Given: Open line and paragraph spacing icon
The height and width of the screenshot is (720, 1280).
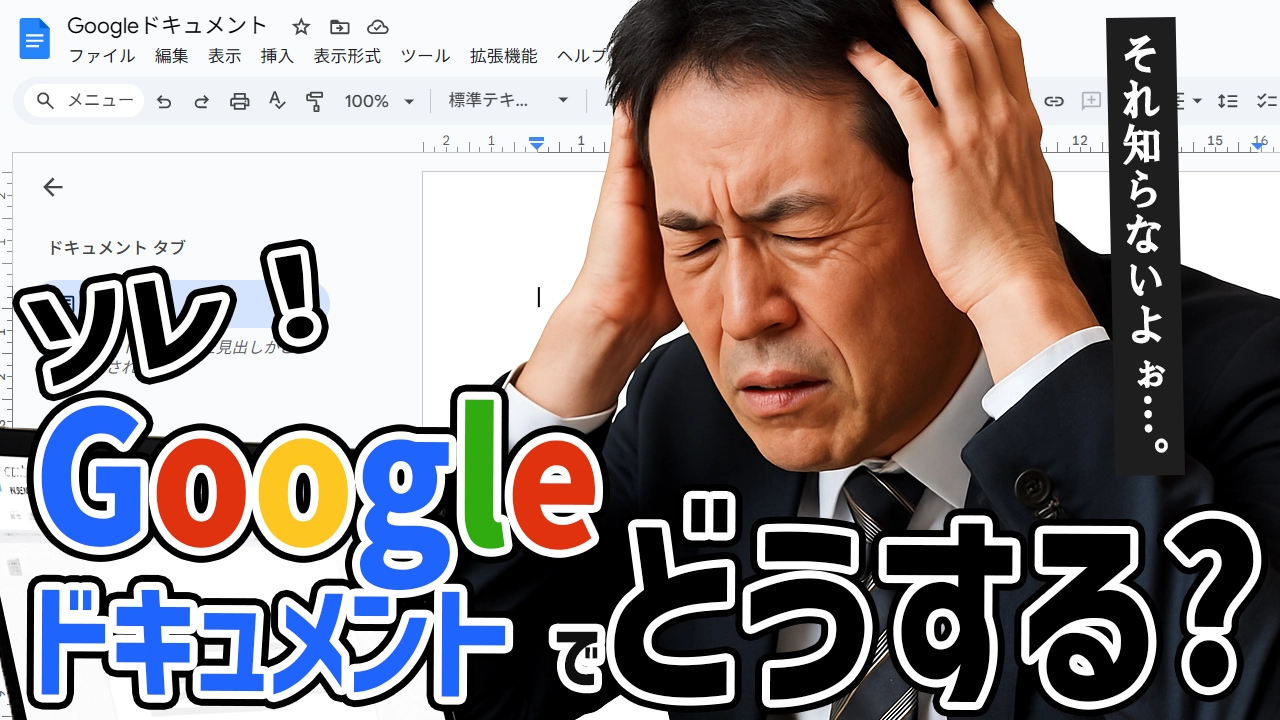Looking at the screenshot, I should coord(1227,101).
